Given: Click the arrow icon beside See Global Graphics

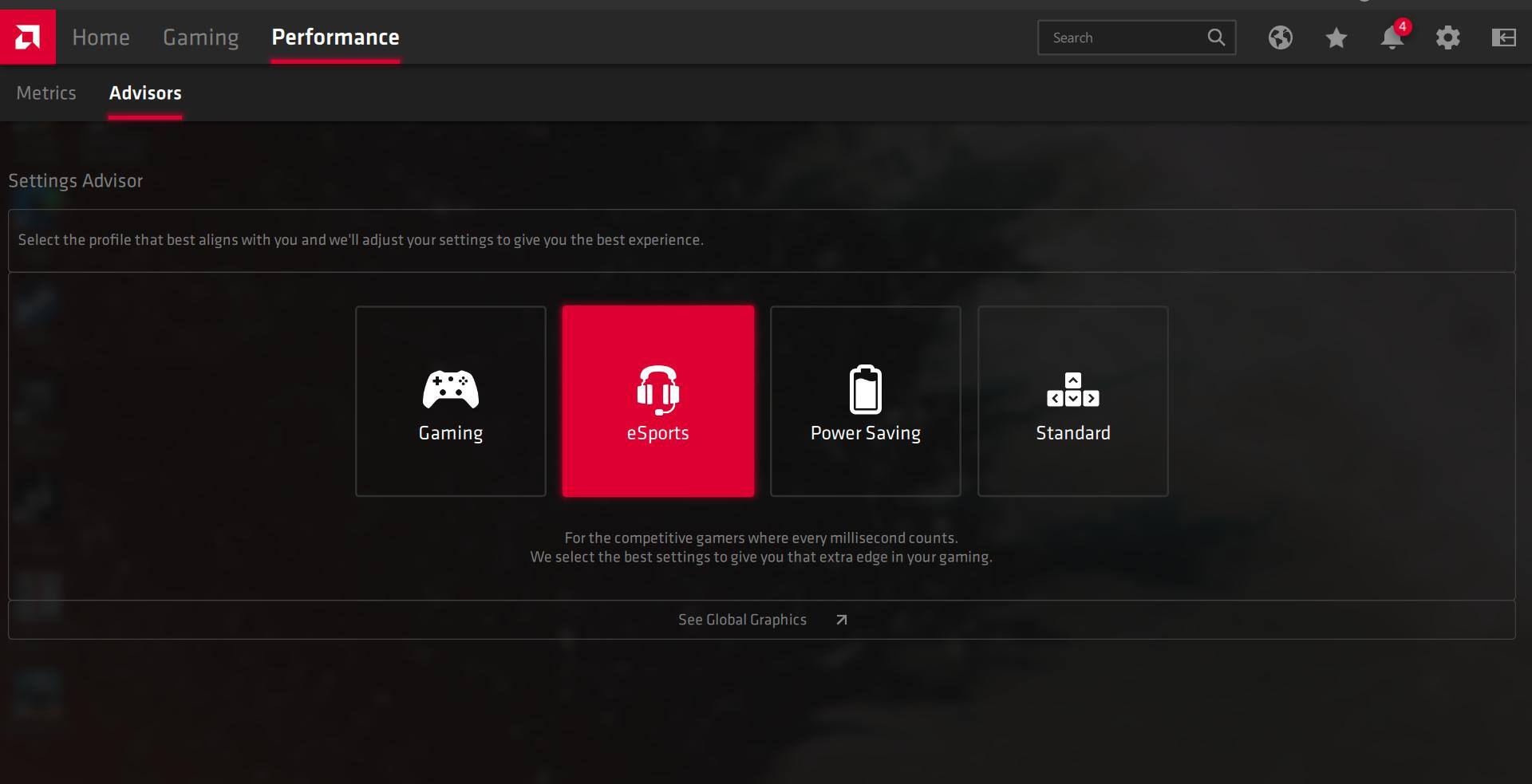Looking at the screenshot, I should [x=841, y=620].
